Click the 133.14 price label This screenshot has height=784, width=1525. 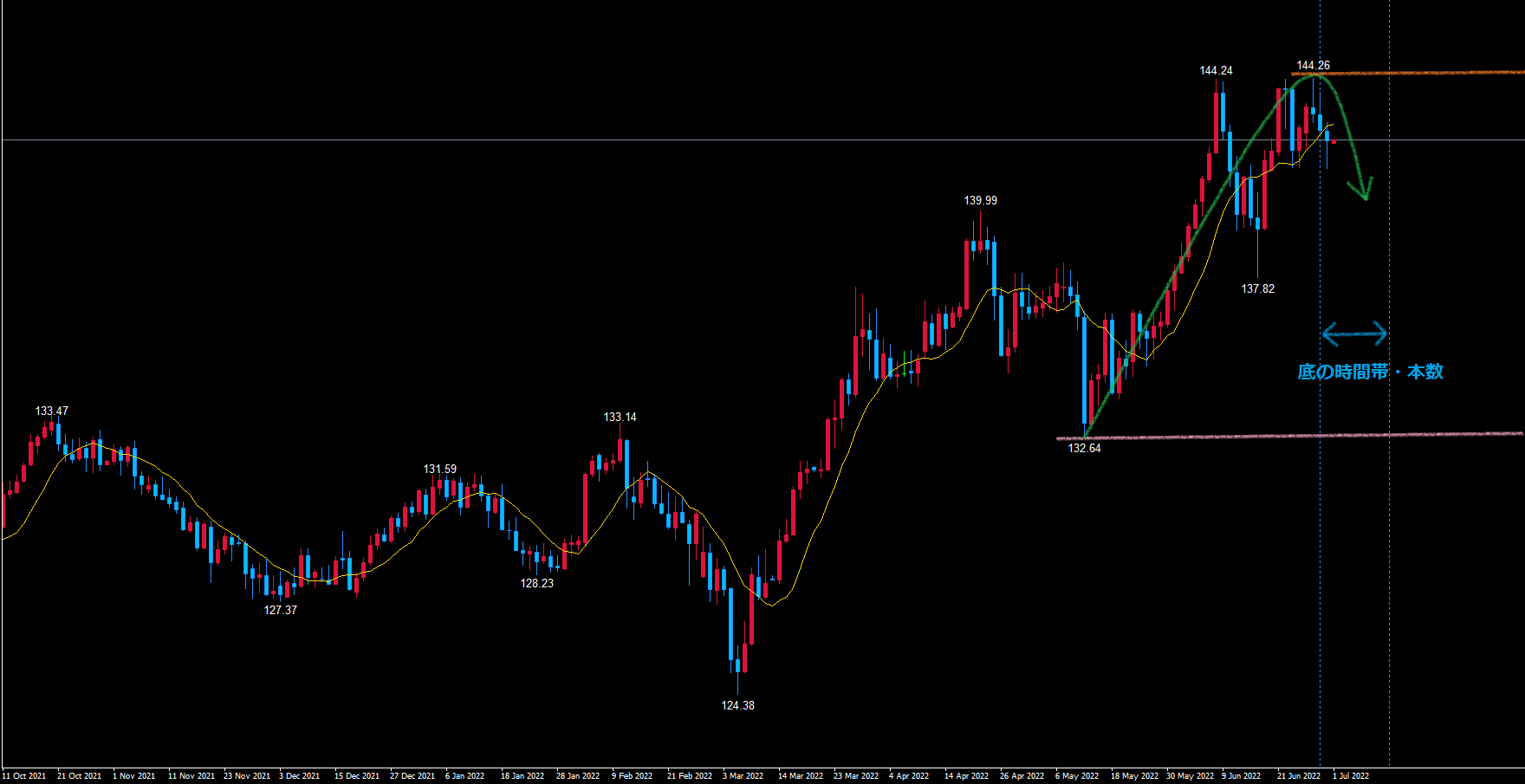pos(620,418)
